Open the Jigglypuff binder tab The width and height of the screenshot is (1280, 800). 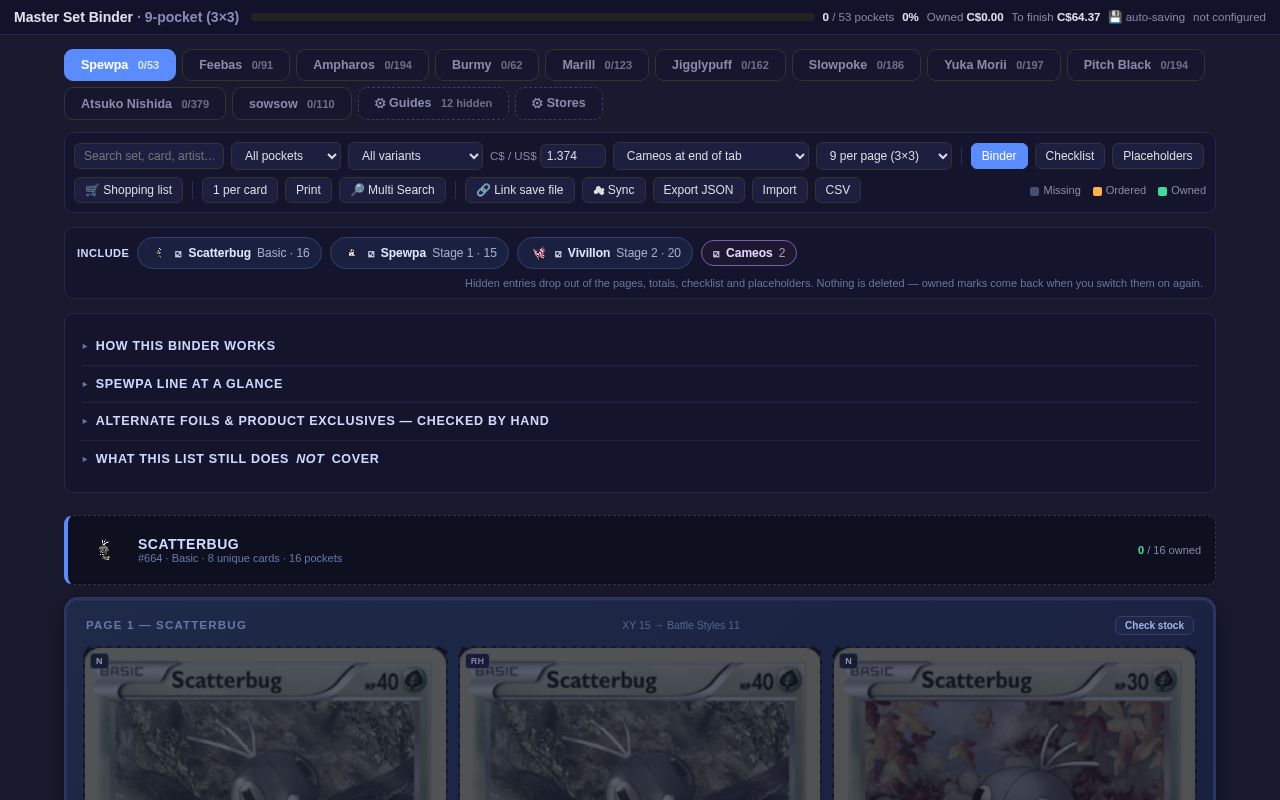[720, 65]
